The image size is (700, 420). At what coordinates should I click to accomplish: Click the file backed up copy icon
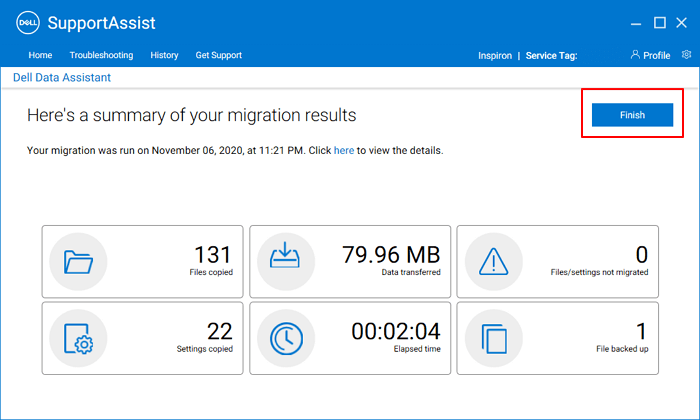pos(494,338)
